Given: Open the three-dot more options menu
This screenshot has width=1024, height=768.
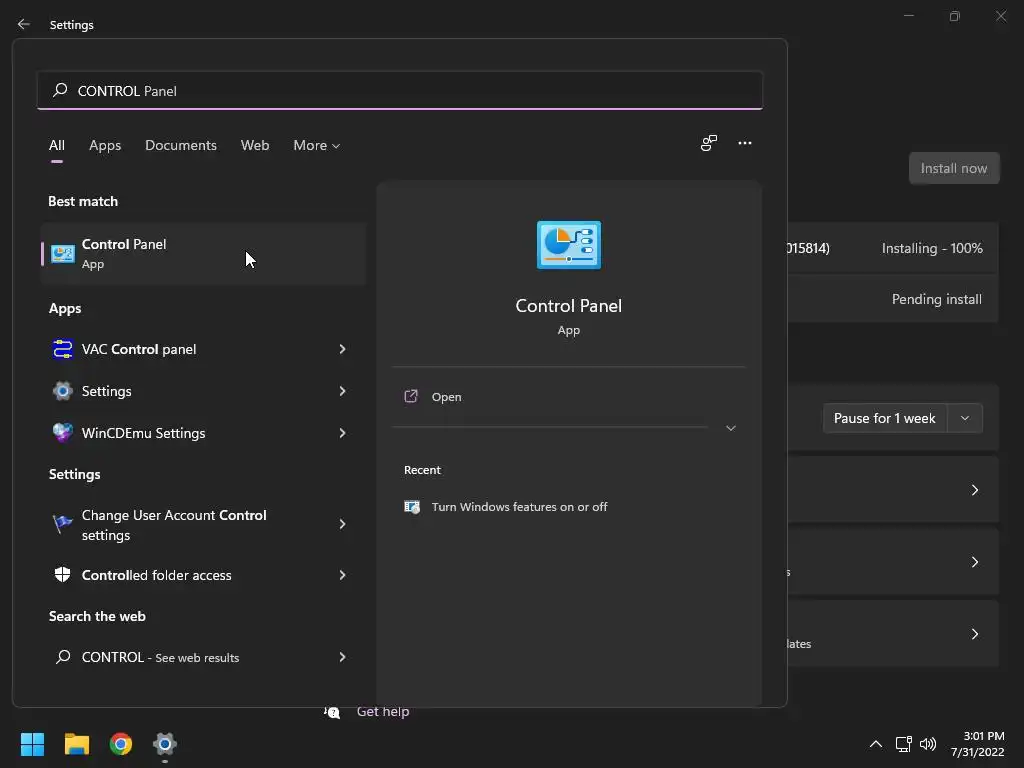Looking at the screenshot, I should pos(744,143).
